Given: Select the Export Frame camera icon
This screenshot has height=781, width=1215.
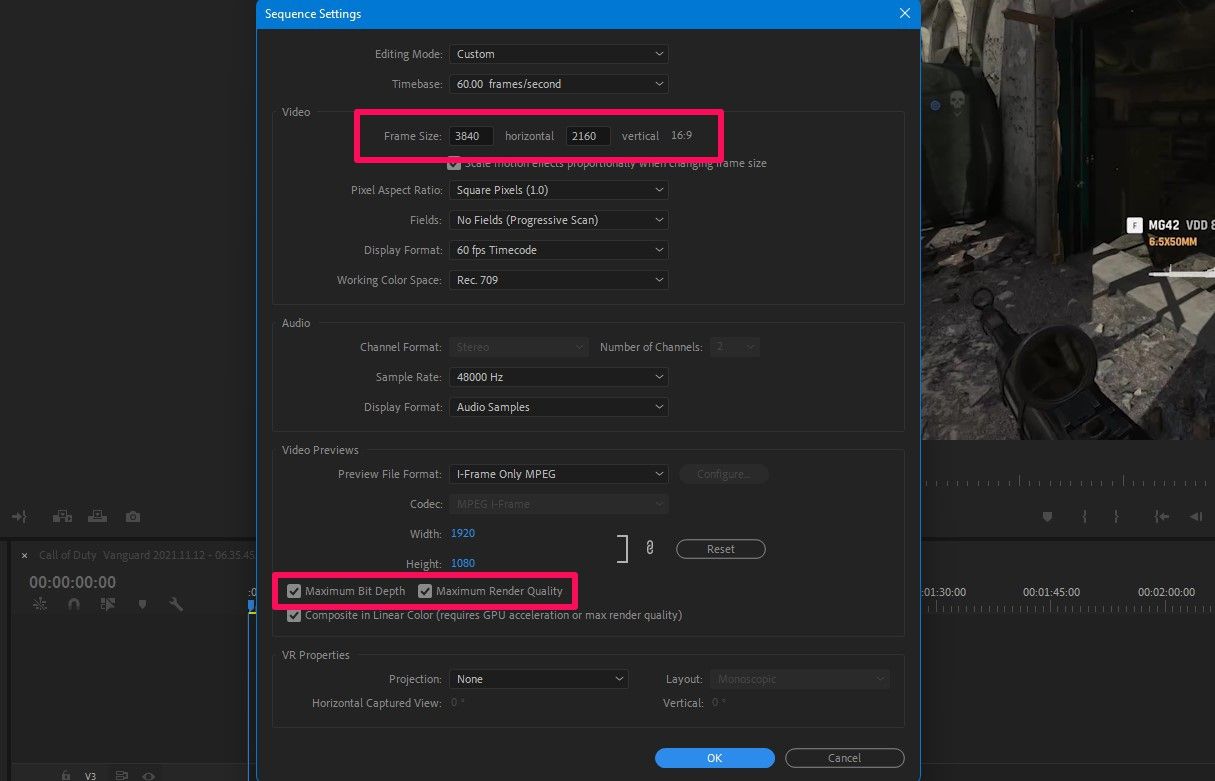Looking at the screenshot, I should click(132, 516).
